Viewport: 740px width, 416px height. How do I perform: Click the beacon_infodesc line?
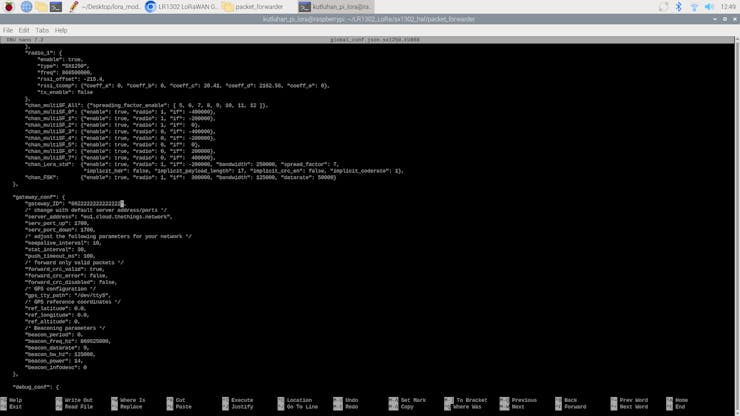[x=56, y=367]
